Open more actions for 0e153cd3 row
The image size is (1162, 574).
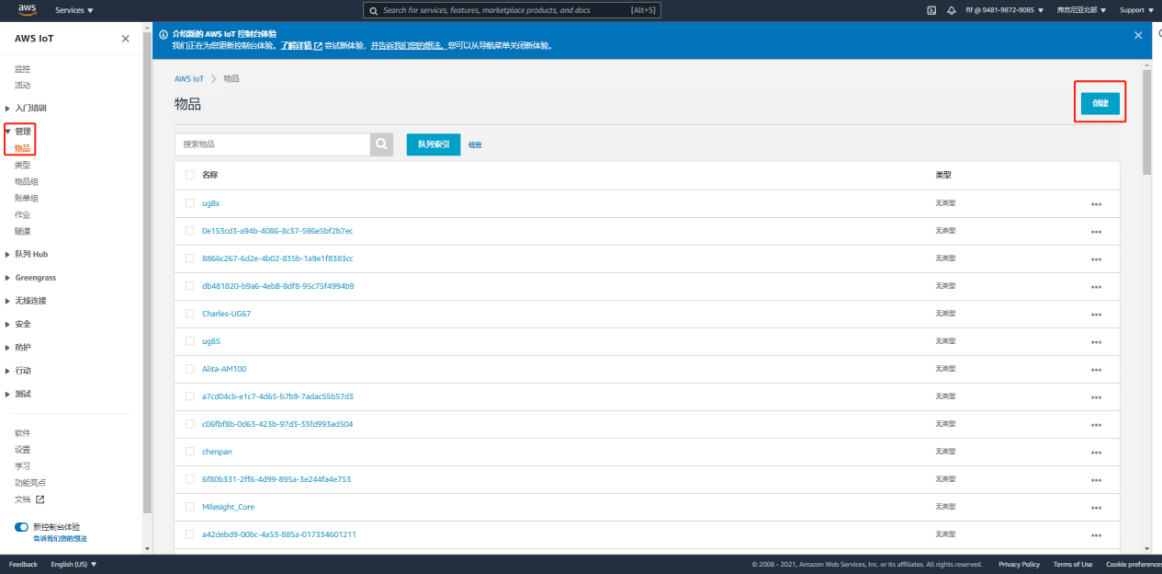pos(1096,232)
